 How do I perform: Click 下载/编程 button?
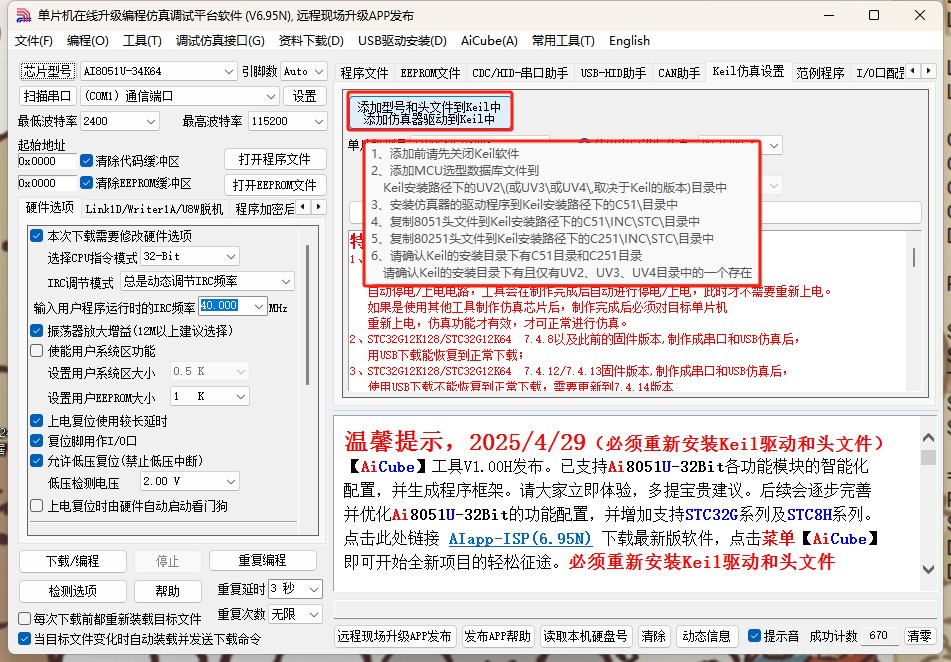click(x=73, y=561)
